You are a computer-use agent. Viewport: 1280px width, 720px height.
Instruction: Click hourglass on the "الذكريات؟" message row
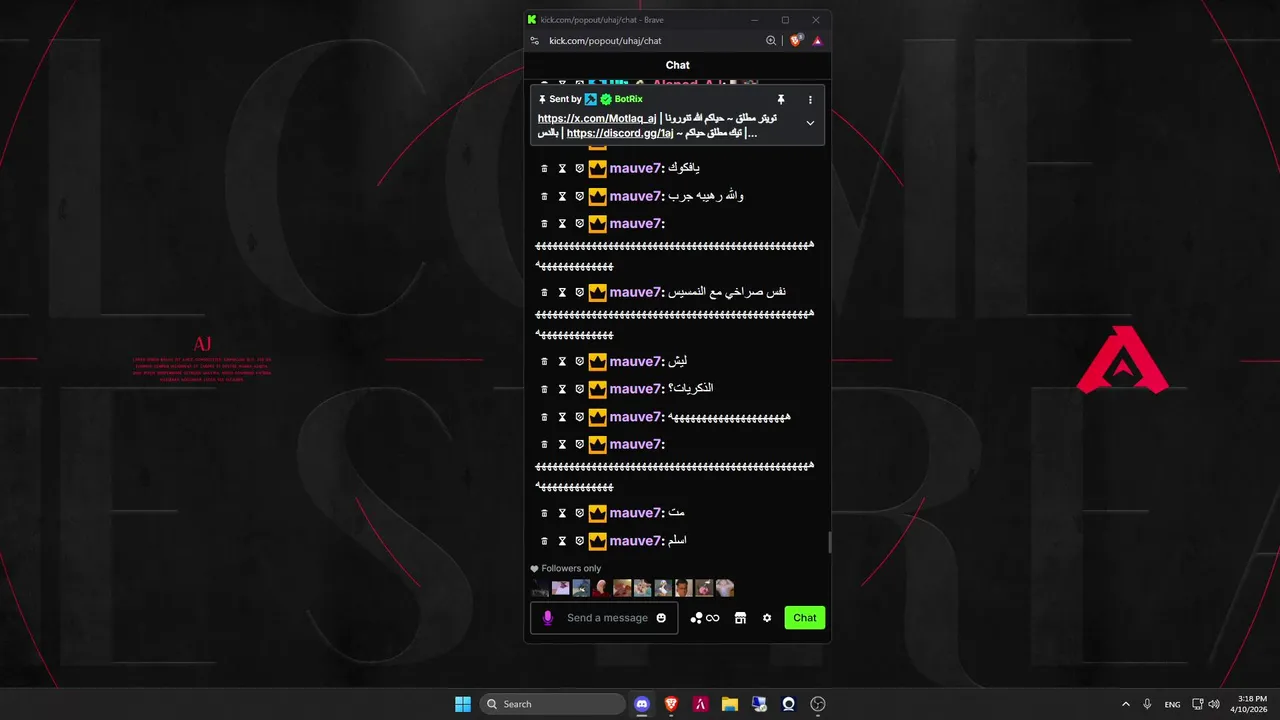pyautogui.click(x=562, y=389)
